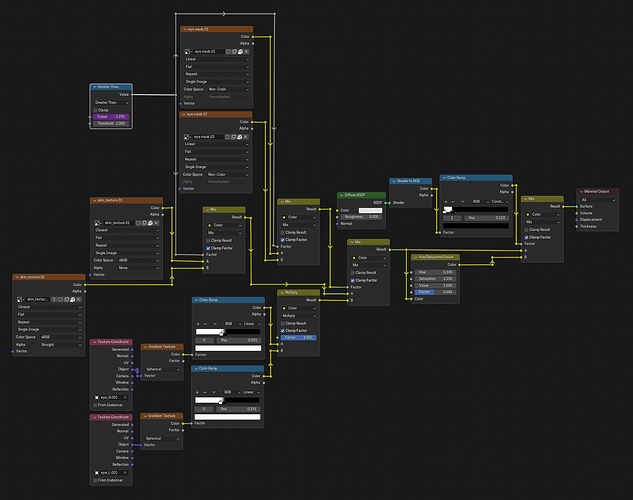This screenshot has height=500, width=633.
Task: Click user count 2 in skin_texture.02 node
Action: click(54, 299)
